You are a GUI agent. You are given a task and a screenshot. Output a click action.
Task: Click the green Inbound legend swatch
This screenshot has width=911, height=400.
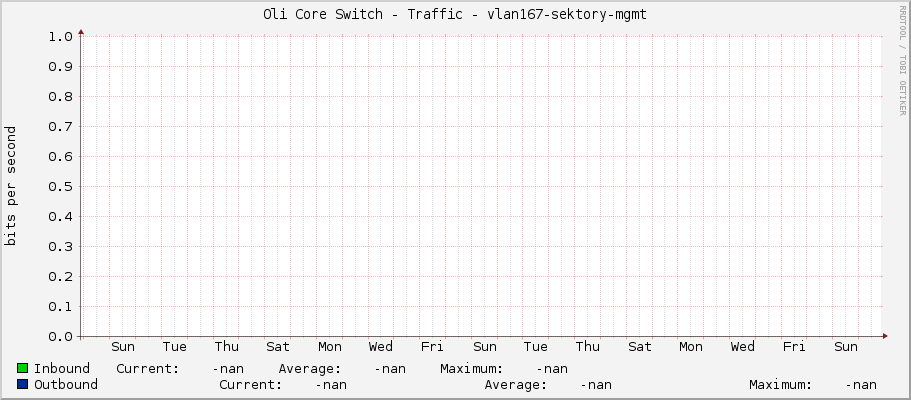pos(23,368)
